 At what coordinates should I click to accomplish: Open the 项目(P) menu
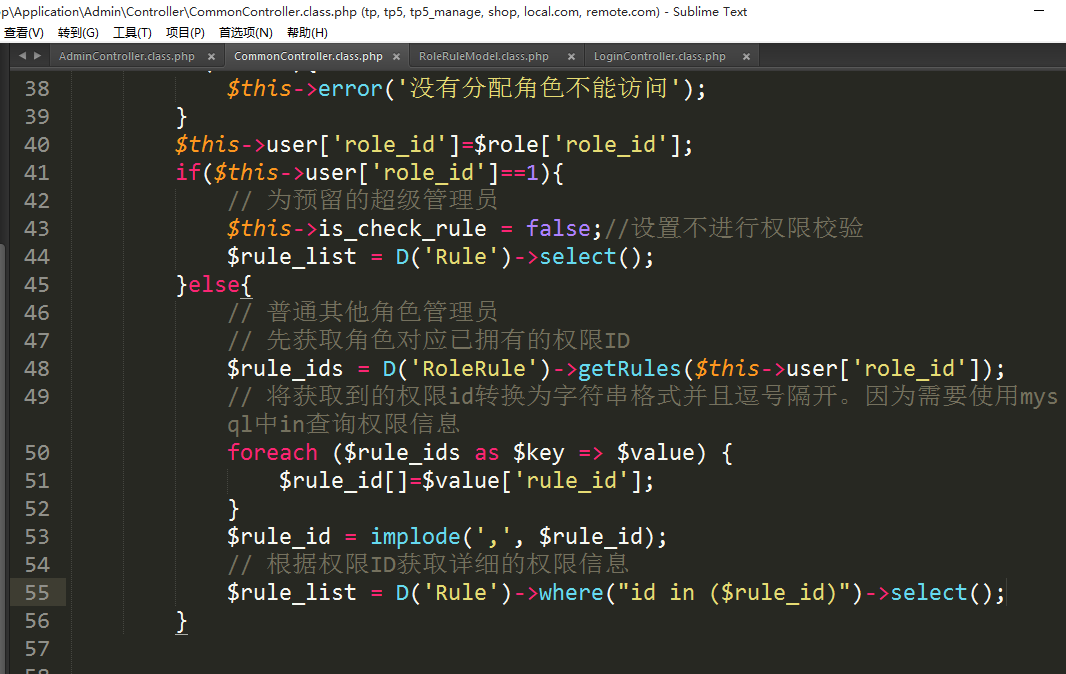[x=185, y=33]
